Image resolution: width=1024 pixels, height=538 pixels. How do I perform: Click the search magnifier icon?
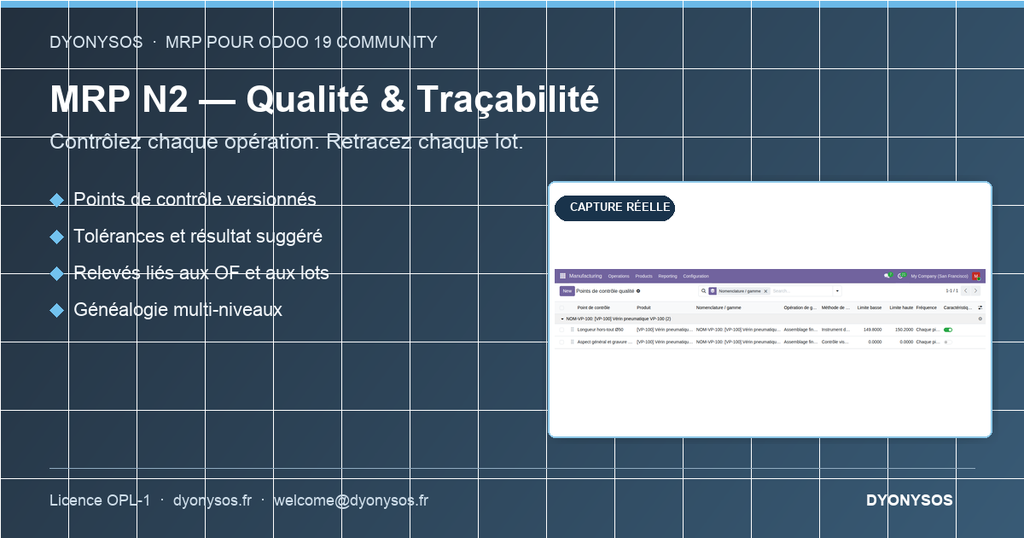tap(703, 291)
